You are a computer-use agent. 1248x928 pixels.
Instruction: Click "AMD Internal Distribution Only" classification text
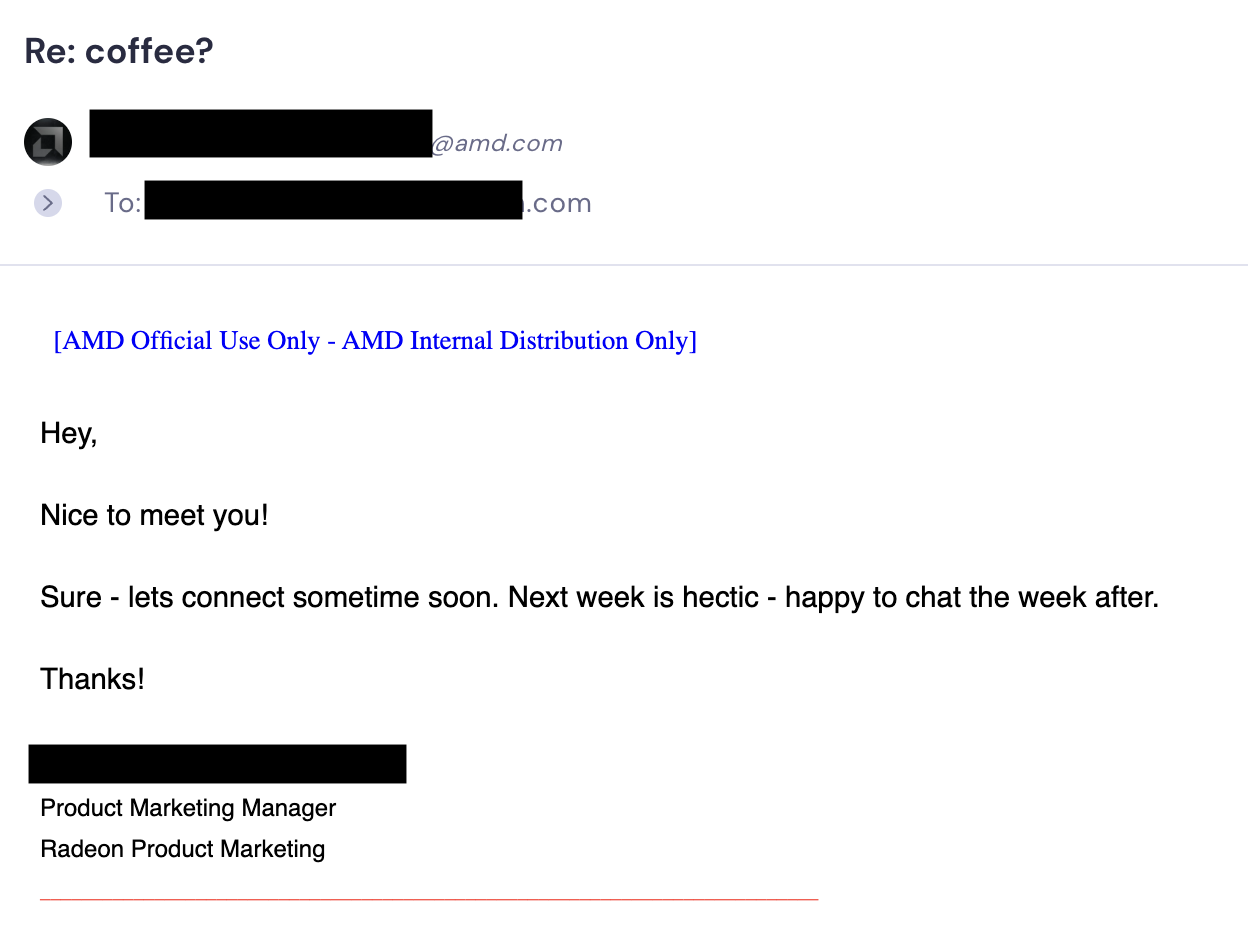tap(516, 341)
